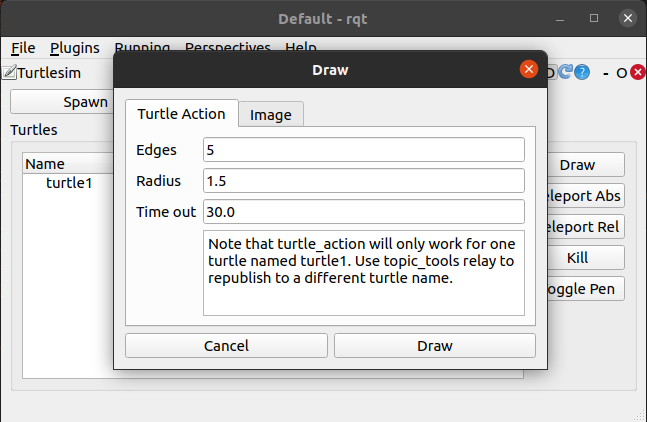Select turtle1 in the Turtles list
Viewport: 647px width, 422px height.
pyautogui.click(x=69, y=183)
